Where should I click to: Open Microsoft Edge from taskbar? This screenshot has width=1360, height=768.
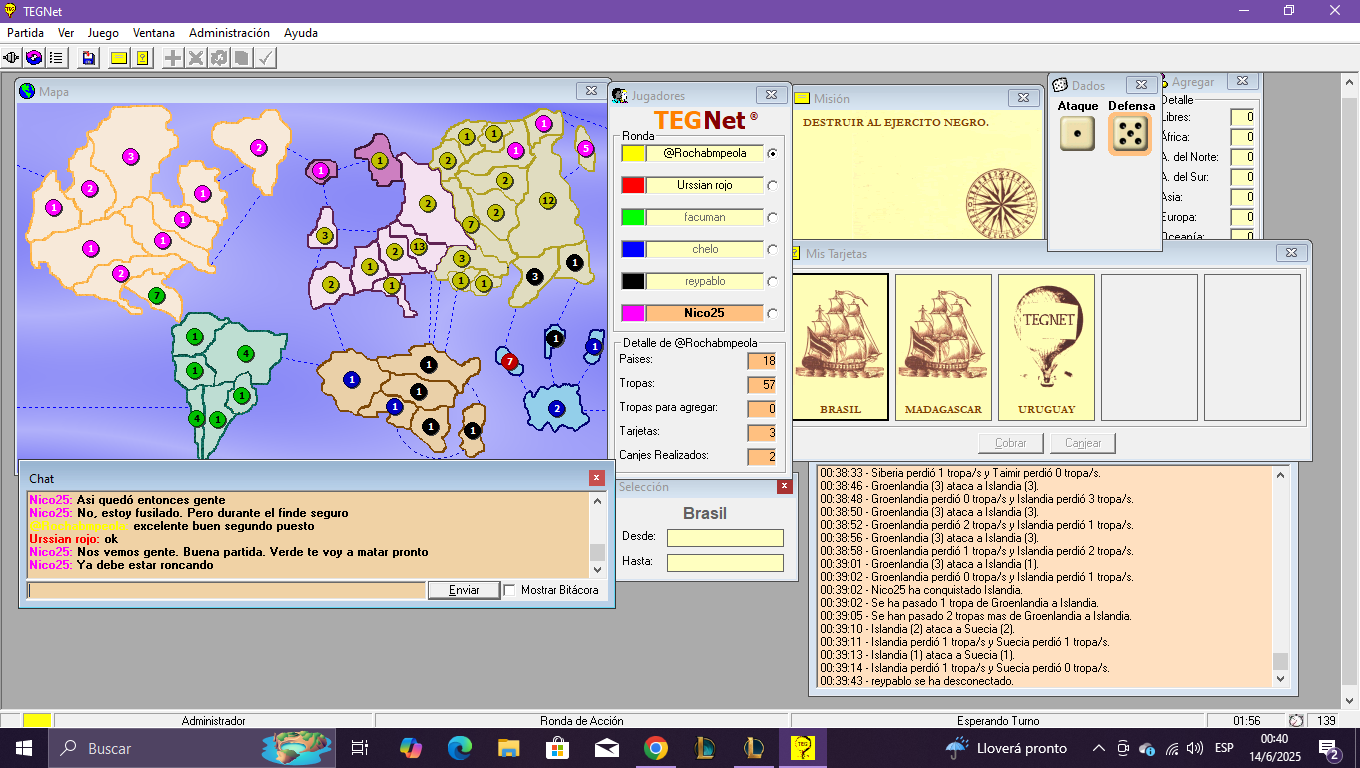(x=459, y=747)
